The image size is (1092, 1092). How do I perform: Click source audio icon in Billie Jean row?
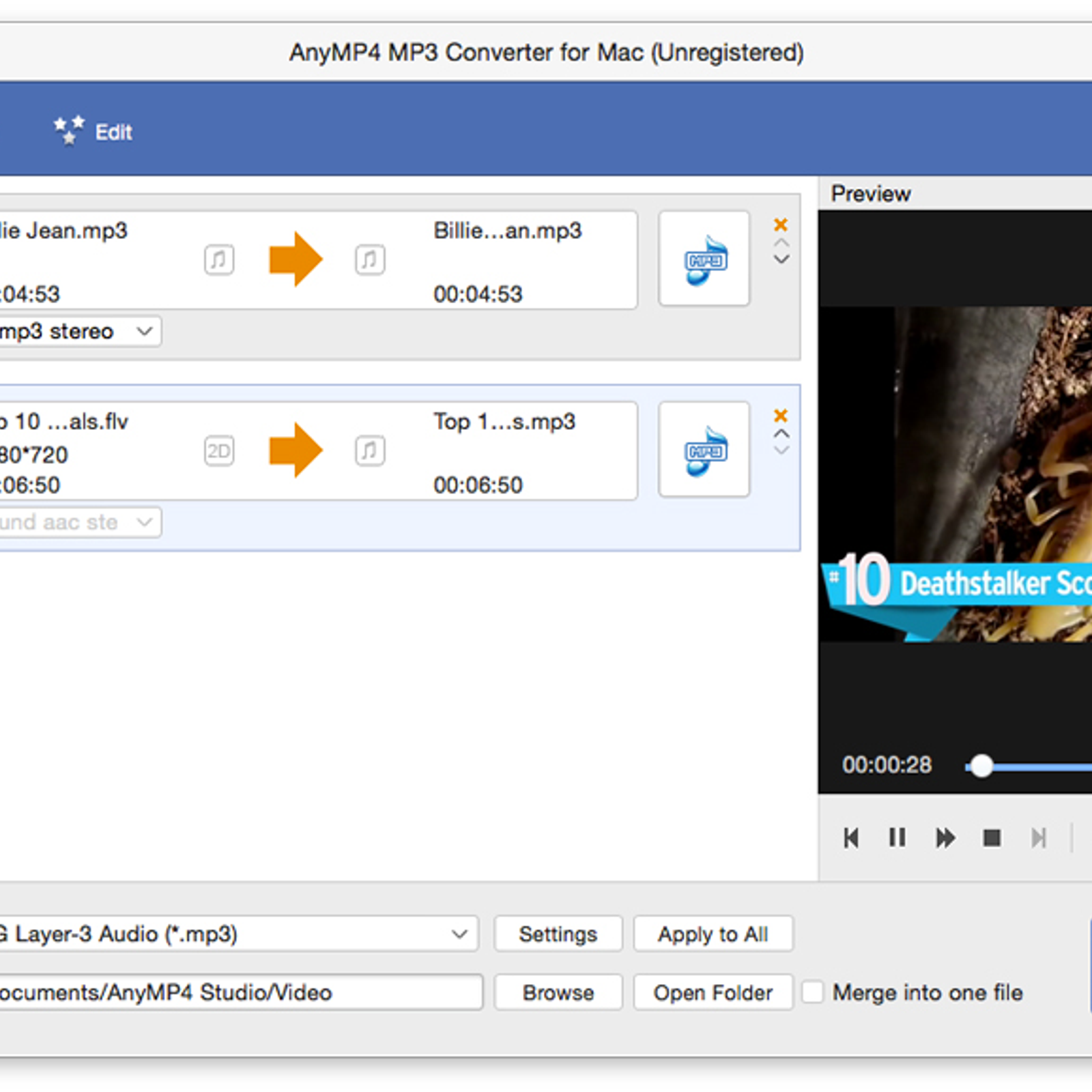click(219, 259)
